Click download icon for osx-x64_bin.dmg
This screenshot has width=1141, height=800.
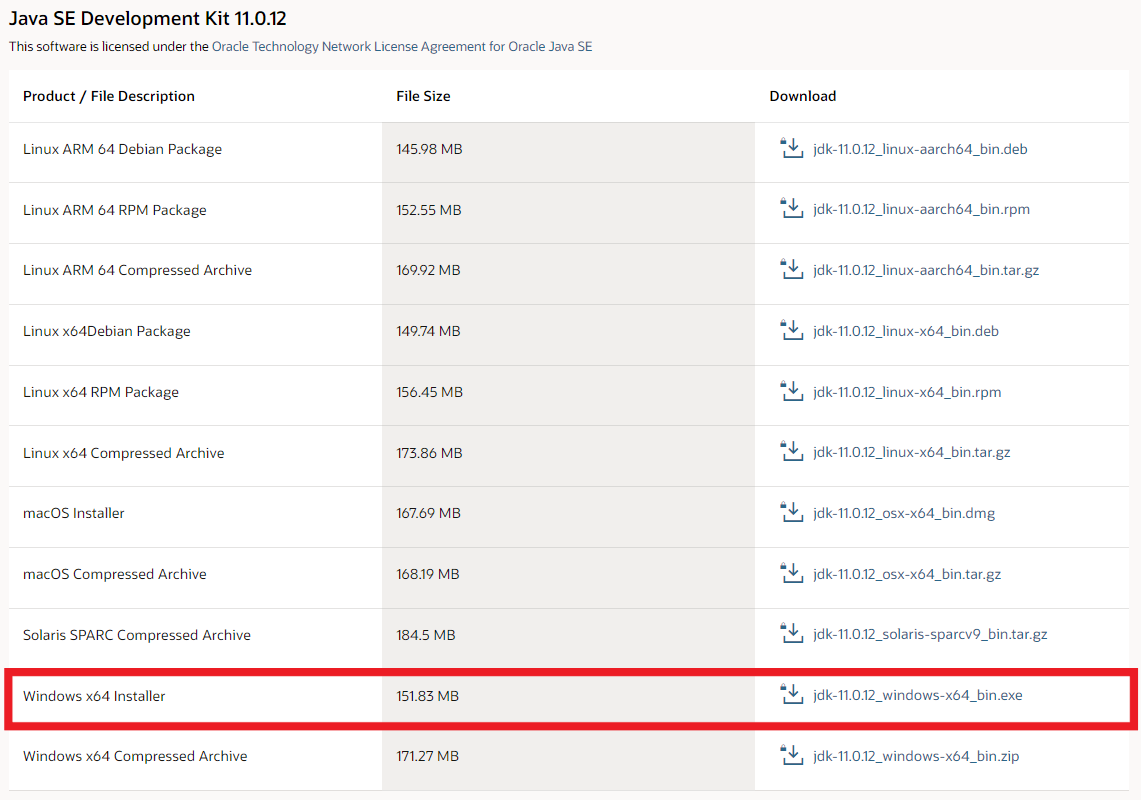pos(791,512)
